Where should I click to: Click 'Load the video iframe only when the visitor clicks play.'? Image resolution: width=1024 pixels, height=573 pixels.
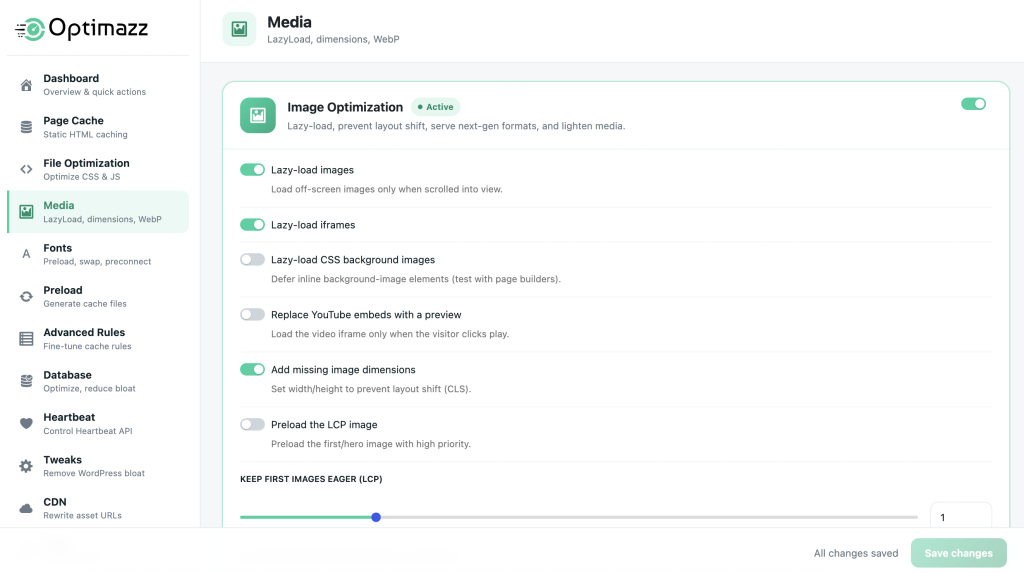(390, 334)
